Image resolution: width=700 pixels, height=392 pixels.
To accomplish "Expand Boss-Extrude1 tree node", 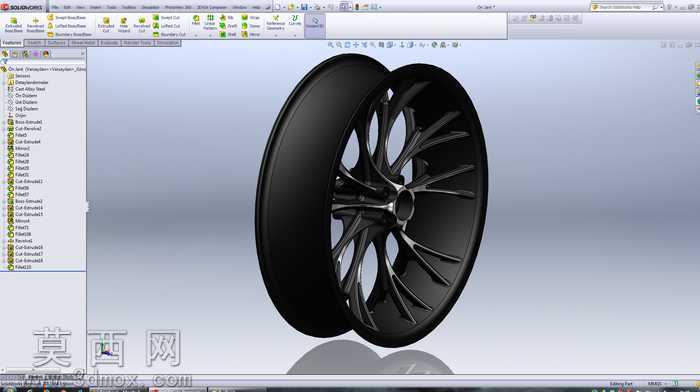I will pyautogui.click(x=4, y=122).
